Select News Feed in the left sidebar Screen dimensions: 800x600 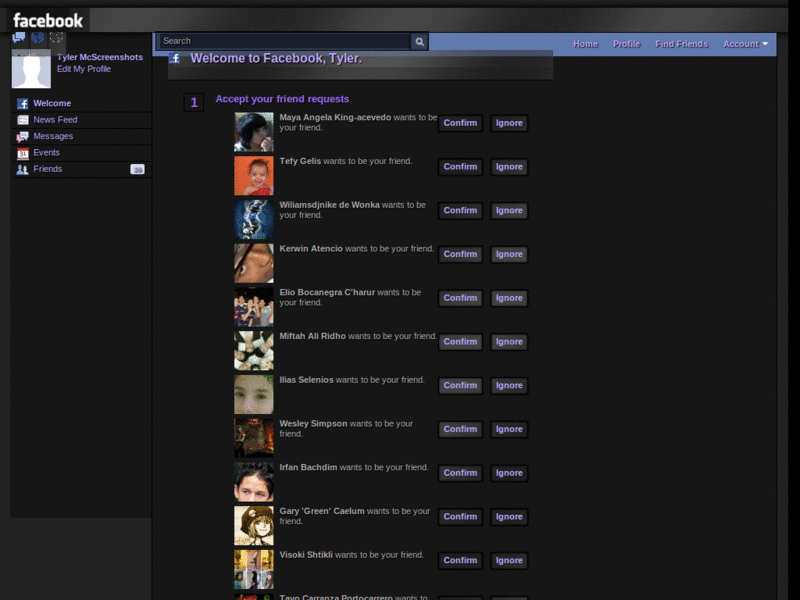click(x=82, y=120)
